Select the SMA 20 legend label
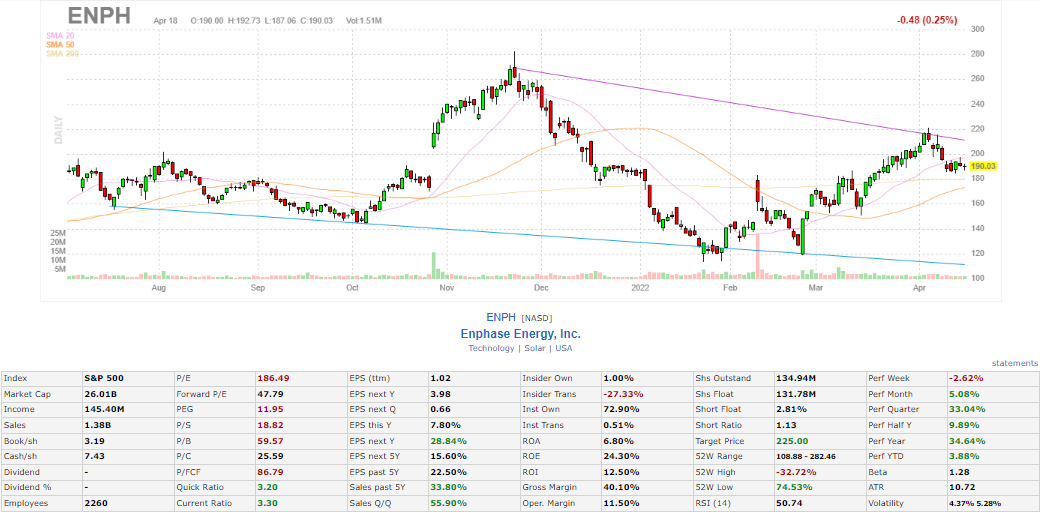 (60, 35)
